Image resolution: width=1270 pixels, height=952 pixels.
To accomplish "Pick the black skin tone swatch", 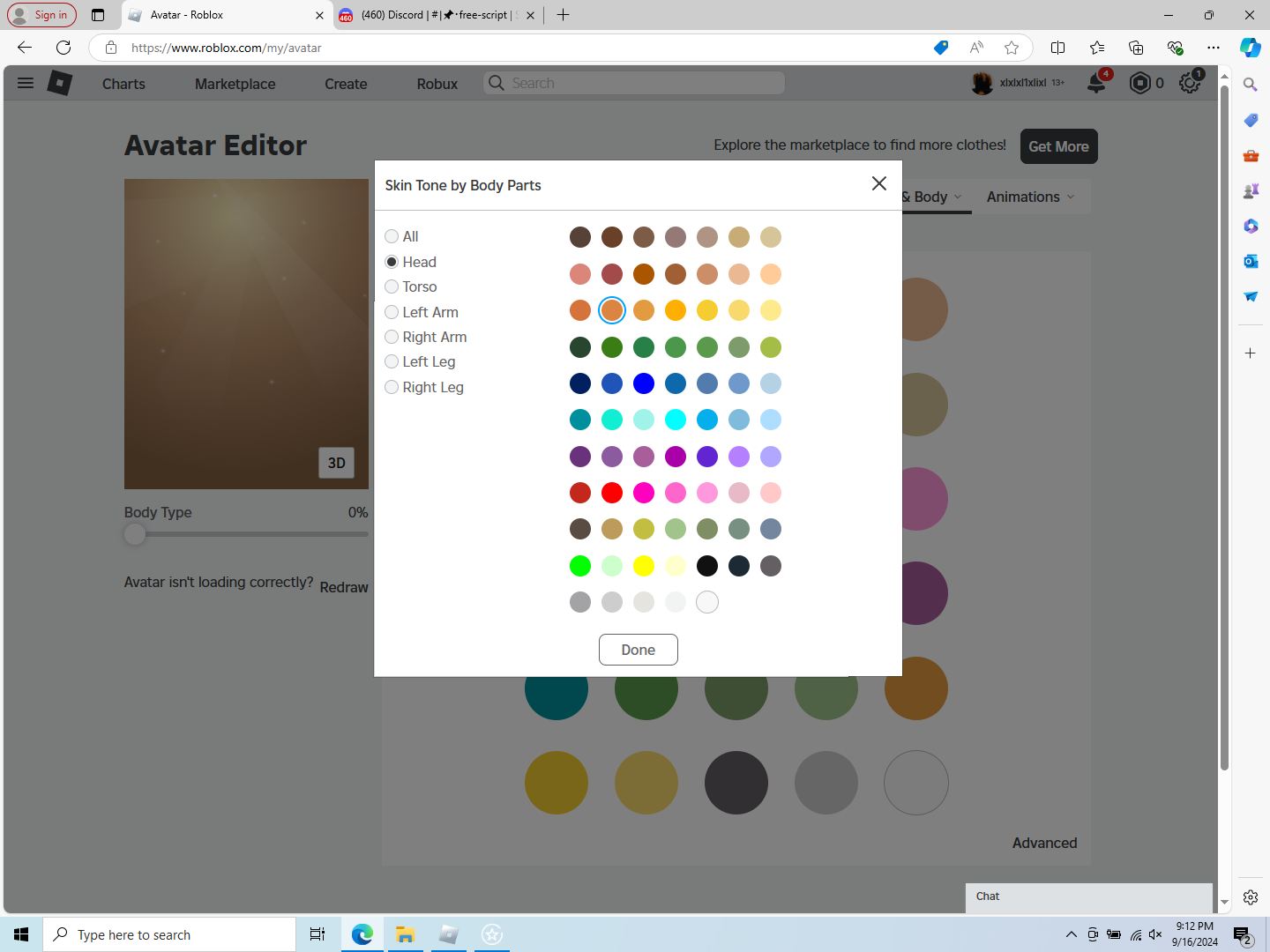I will (x=707, y=566).
